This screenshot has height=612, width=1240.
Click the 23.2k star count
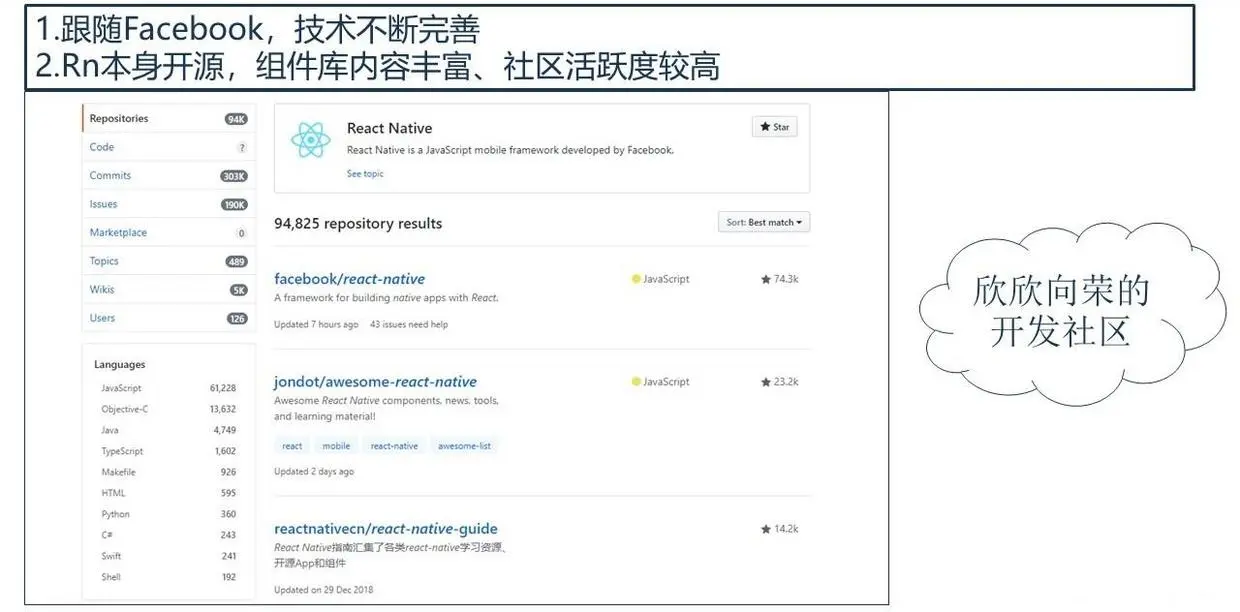pyautogui.click(x=780, y=382)
